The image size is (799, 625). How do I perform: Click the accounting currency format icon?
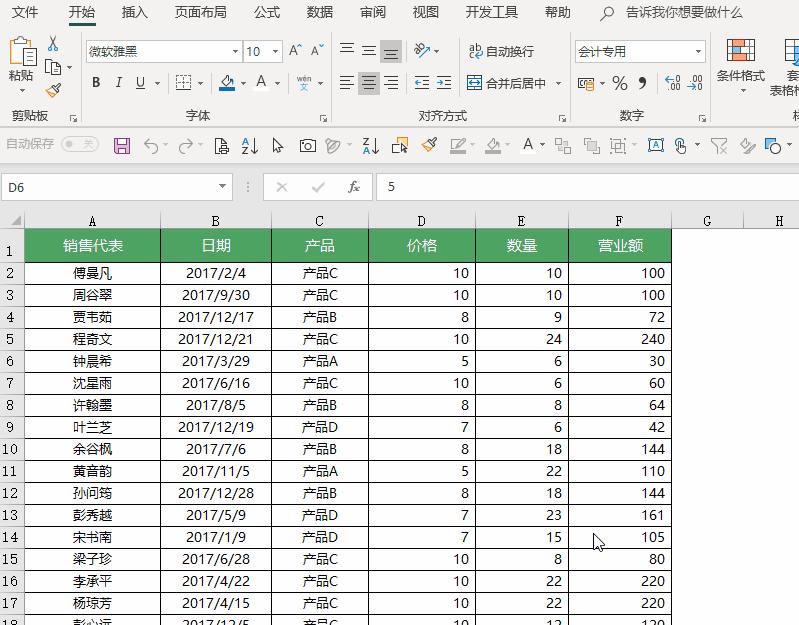click(586, 83)
